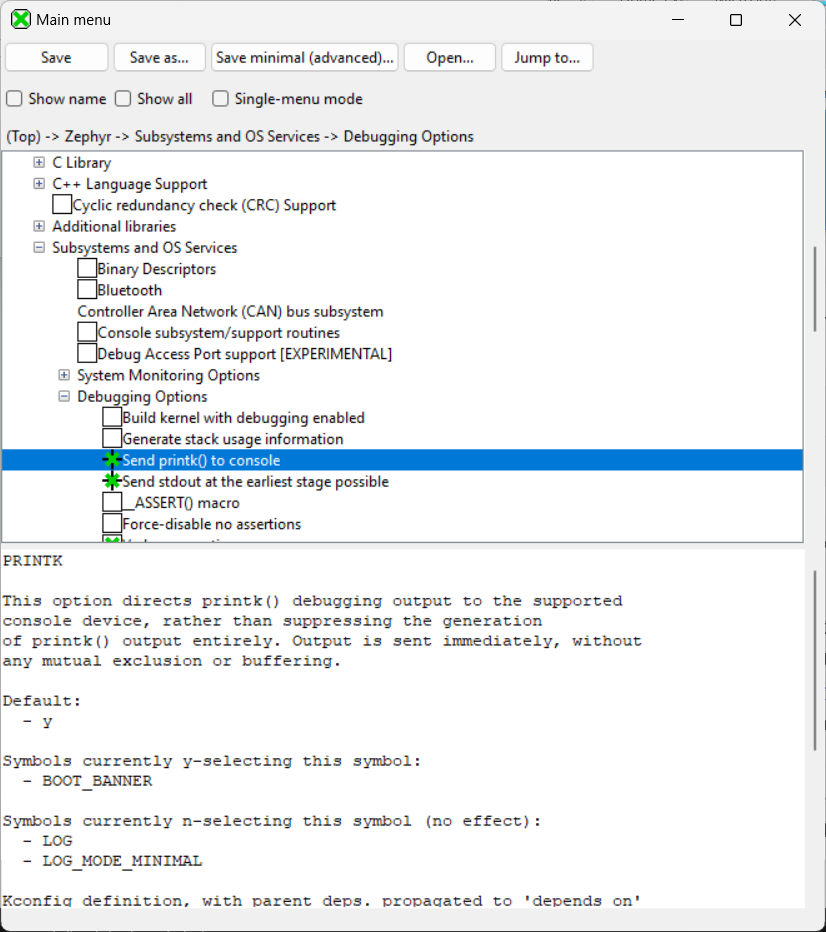The height and width of the screenshot is (932, 826).
Task: Open the Jump to... dialog
Action: tap(547, 57)
